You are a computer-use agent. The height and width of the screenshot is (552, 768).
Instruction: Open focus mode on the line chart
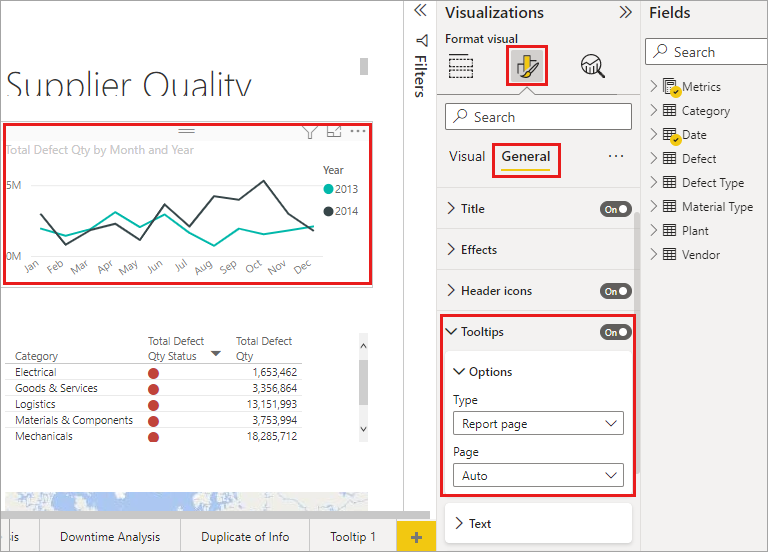(x=334, y=131)
